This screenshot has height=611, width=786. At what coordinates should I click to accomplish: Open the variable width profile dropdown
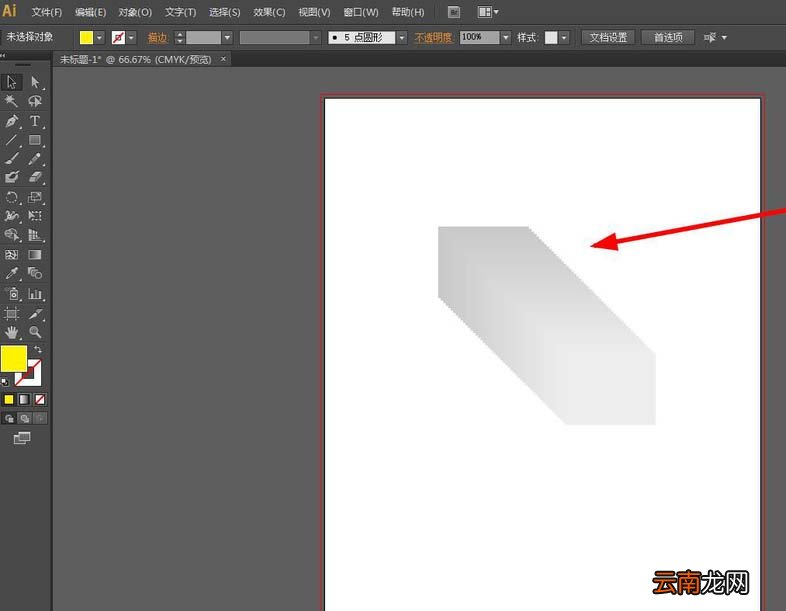315,38
